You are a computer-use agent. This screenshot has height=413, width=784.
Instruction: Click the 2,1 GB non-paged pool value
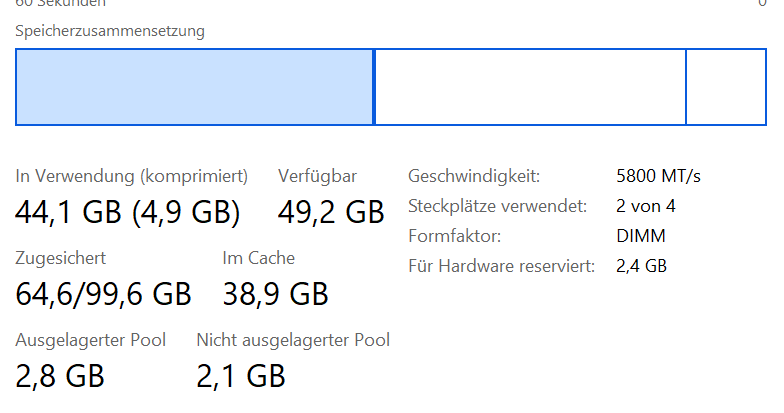click(x=241, y=376)
